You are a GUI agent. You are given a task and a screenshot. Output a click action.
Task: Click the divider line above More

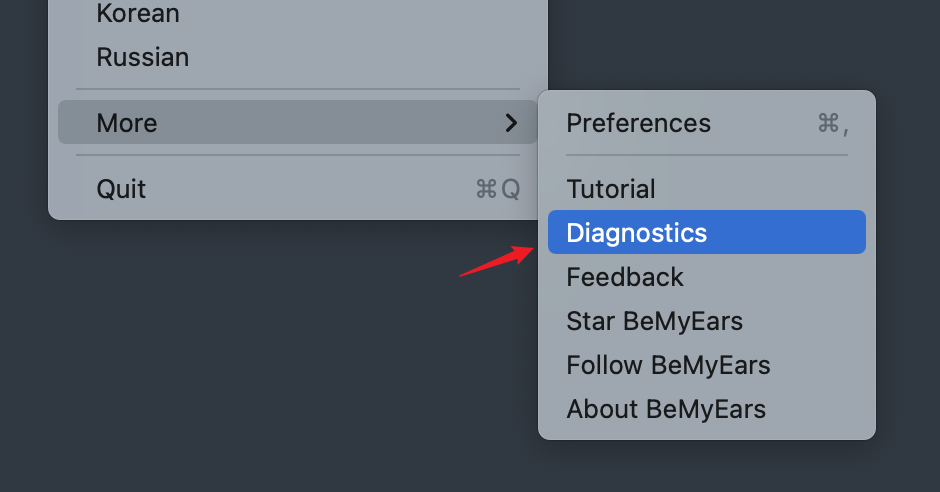click(x=298, y=89)
